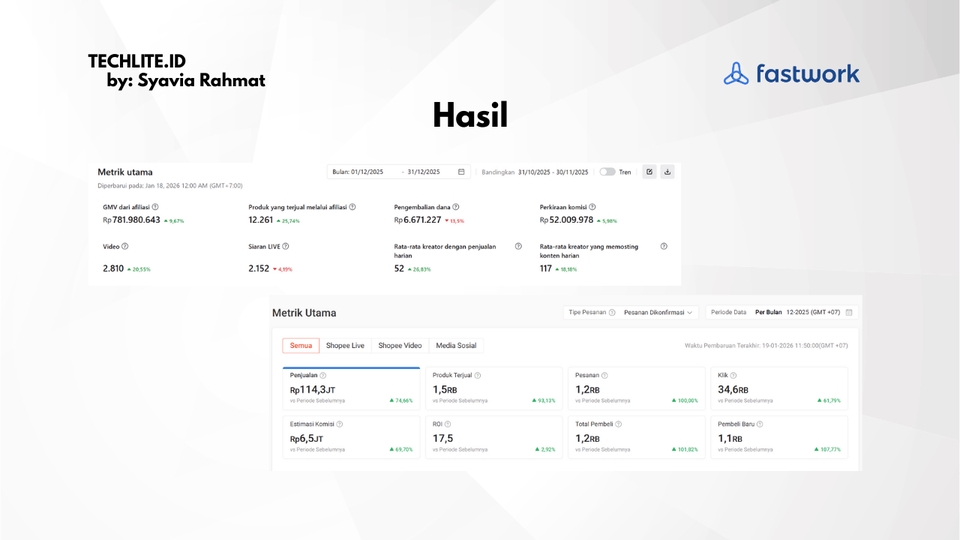Click the Video count 2.810
This screenshot has width=960, height=540.
pos(113,268)
